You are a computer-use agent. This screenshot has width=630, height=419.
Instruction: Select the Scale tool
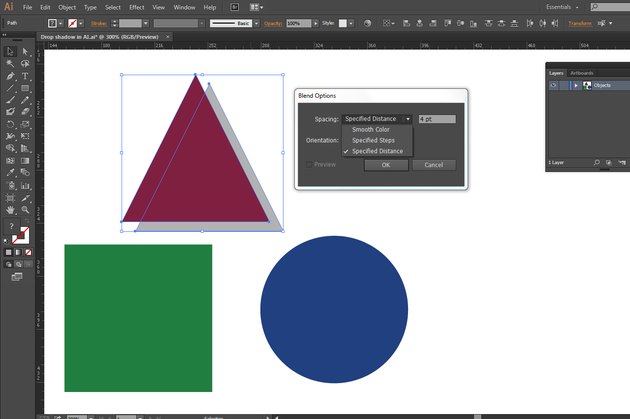point(25,125)
